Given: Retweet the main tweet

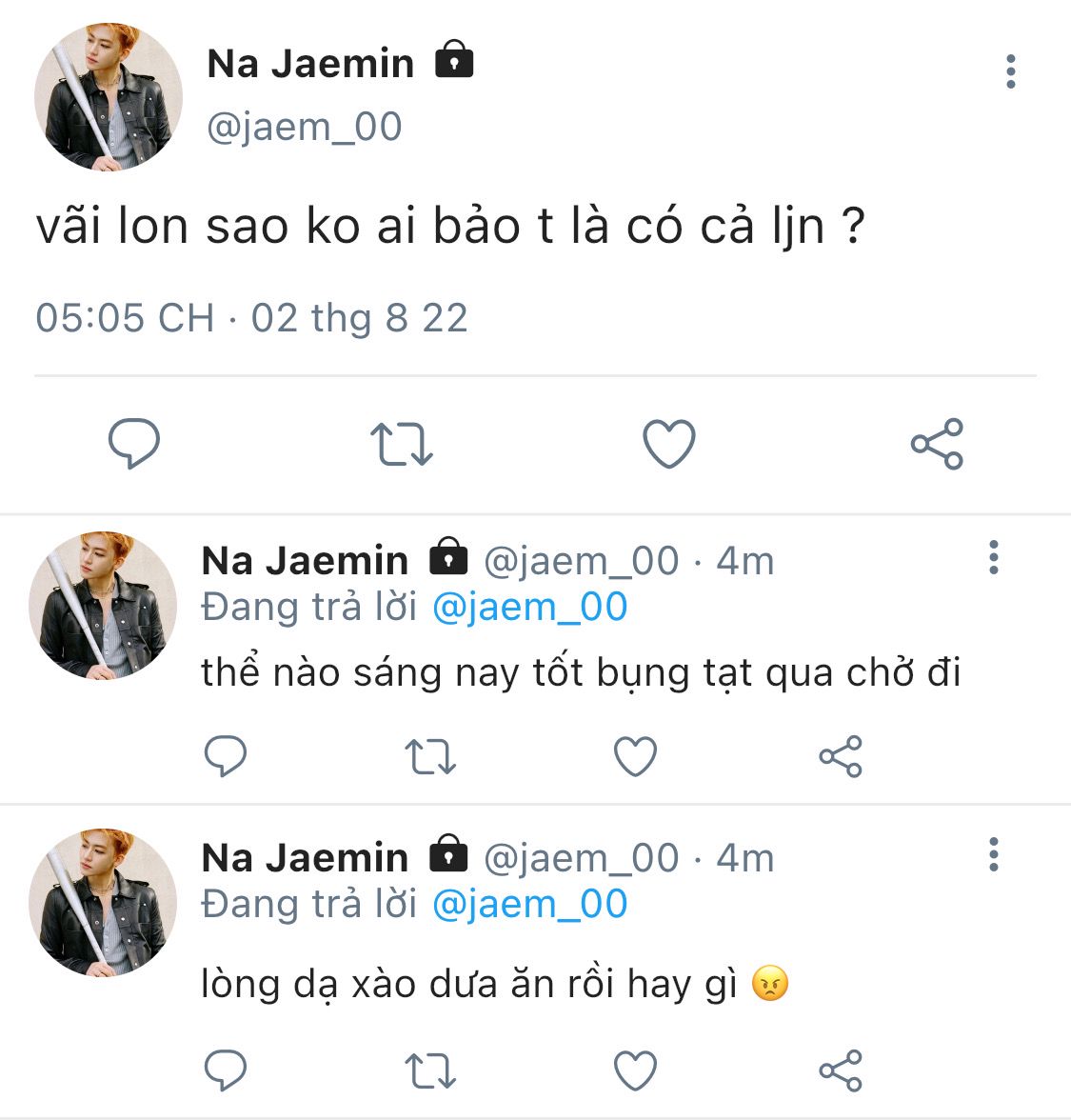Looking at the screenshot, I should point(401,444).
